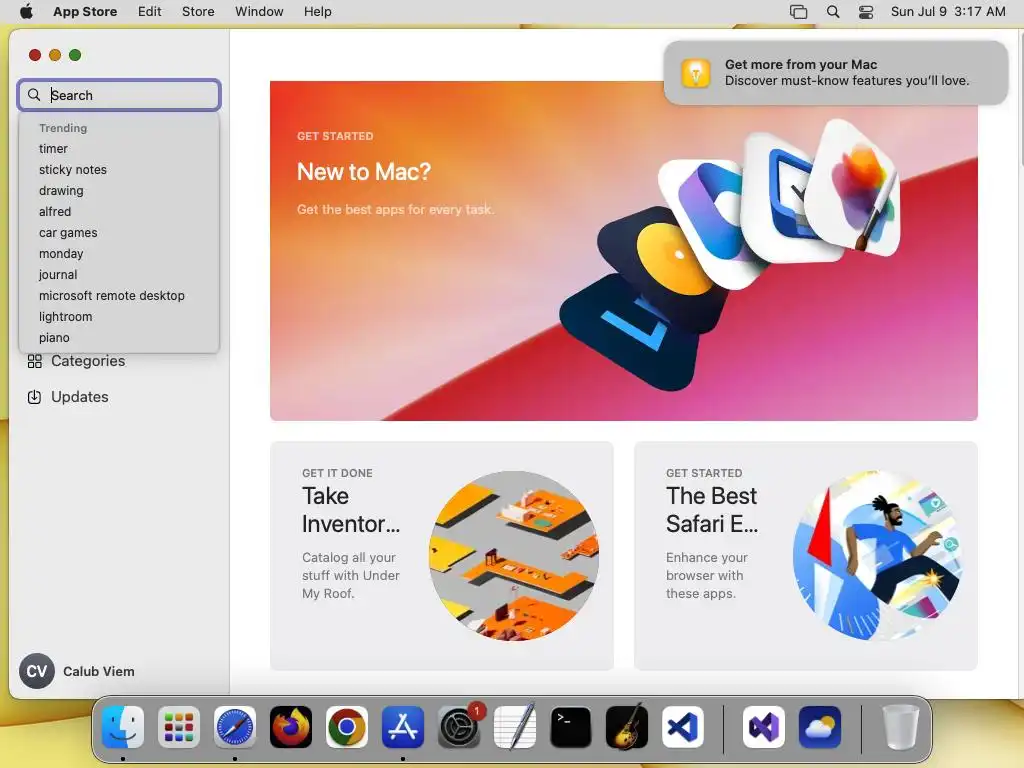1024x768 pixels.
Task: Open Finder from the Dock
Action: click(123, 727)
